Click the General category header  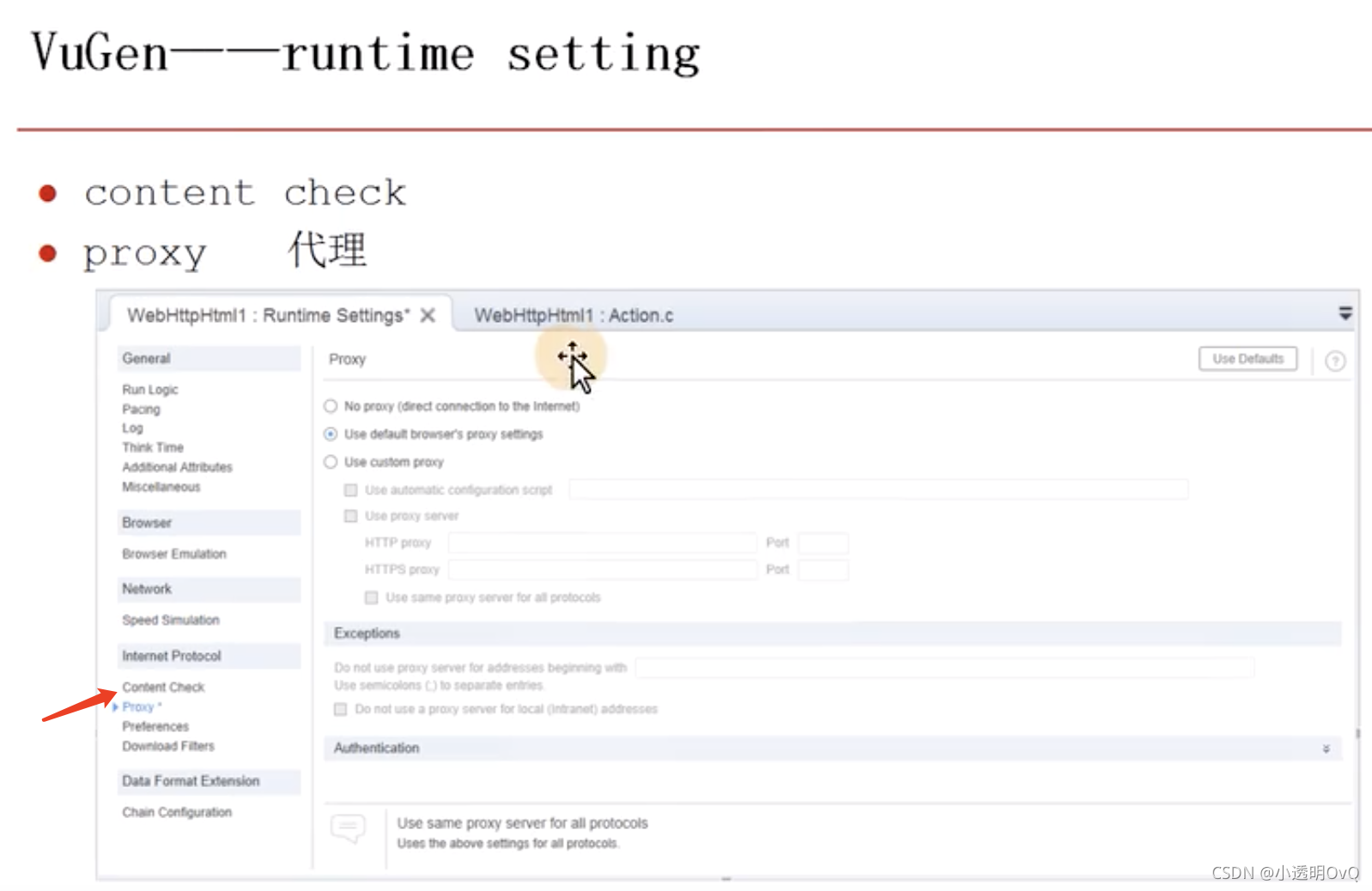tap(209, 359)
